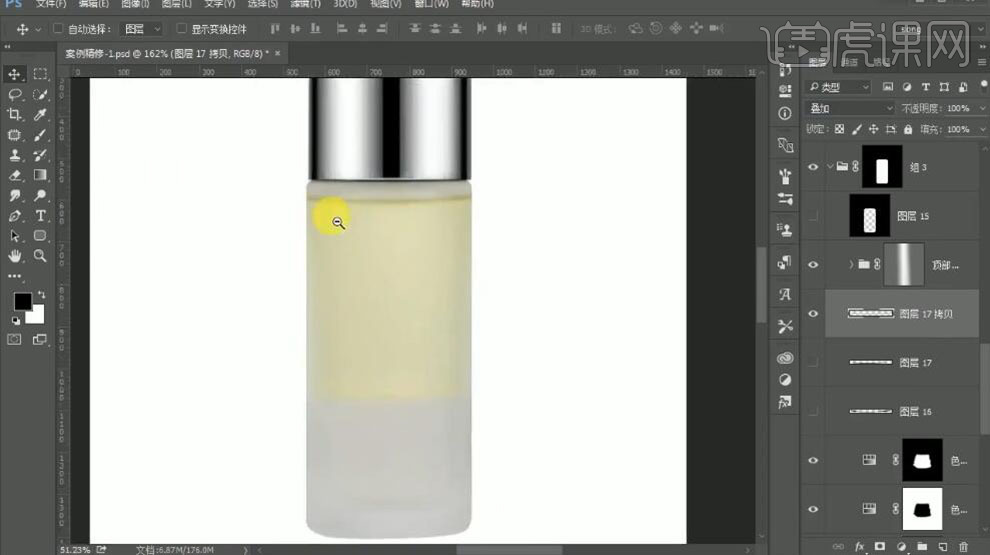Open the Move tool preset picker arrow

(38, 30)
